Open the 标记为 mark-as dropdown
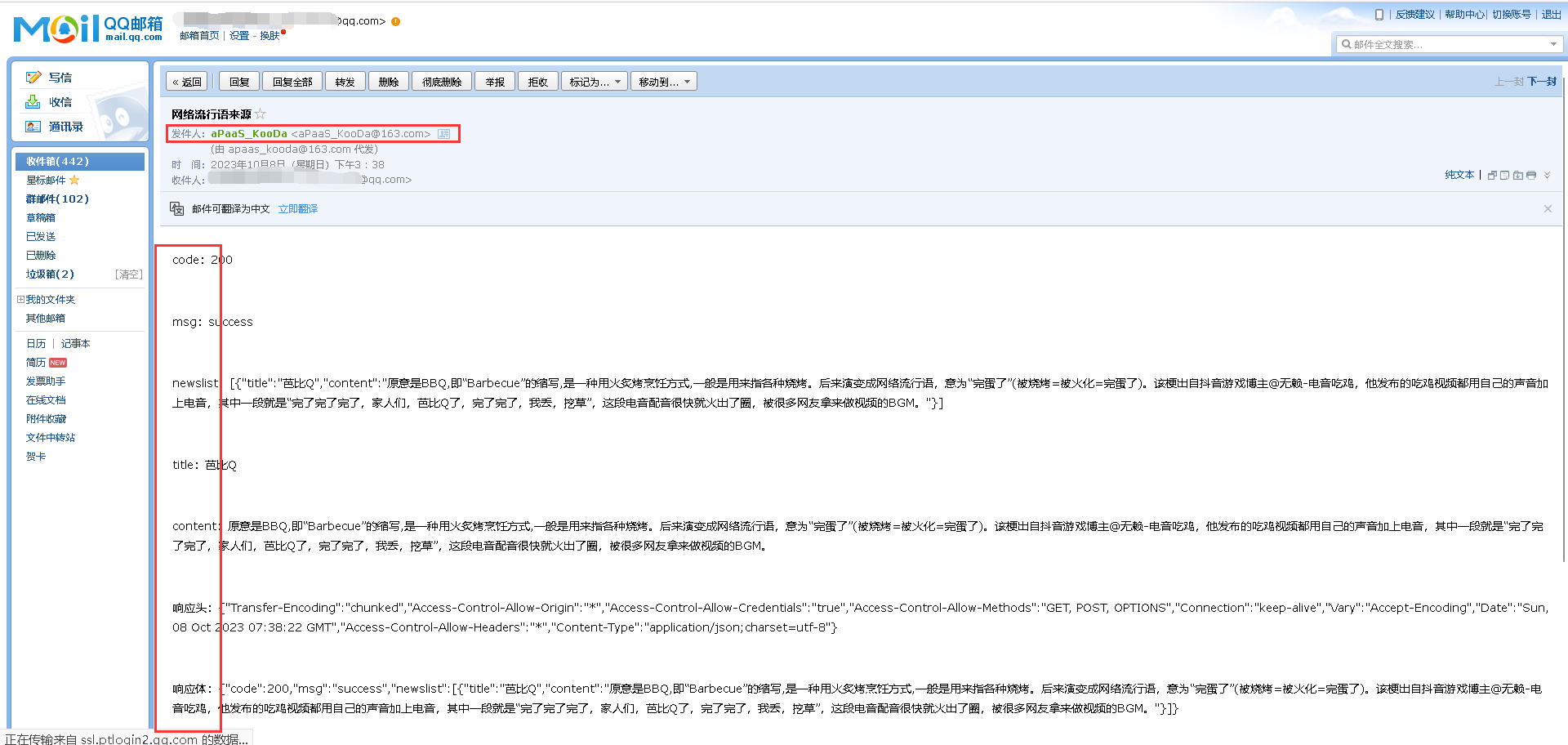Image resolution: width=1568 pixels, height=745 pixels. click(x=594, y=81)
